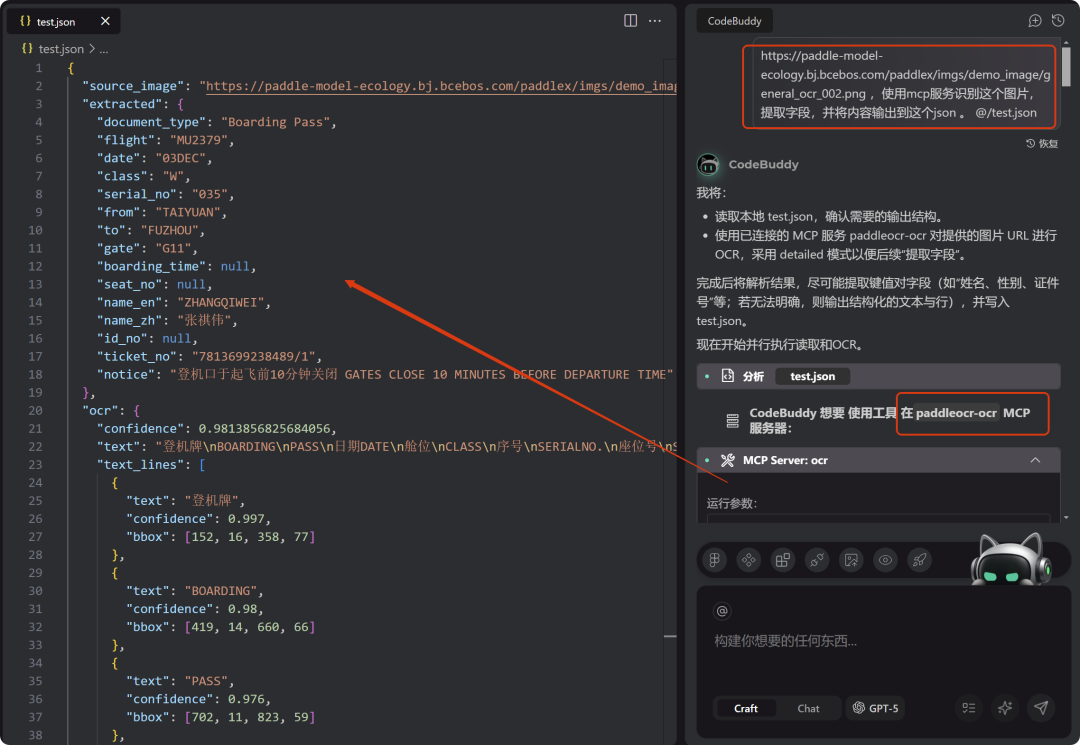This screenshot has height=745, width=1080.
Task: Open the grid blocks extension icon
Action: point(782,560)
